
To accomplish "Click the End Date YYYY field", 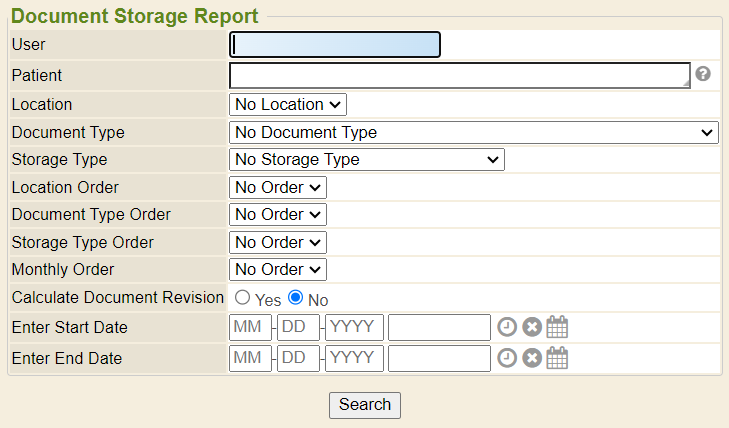I will 354,358.
